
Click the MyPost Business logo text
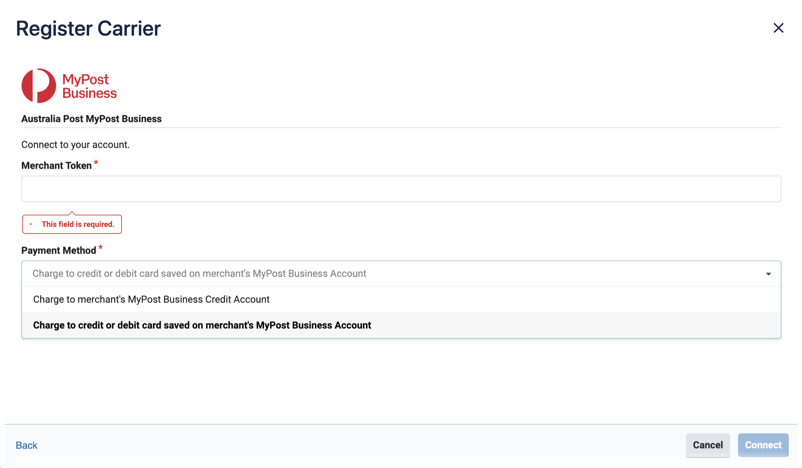tap(89, 86)
